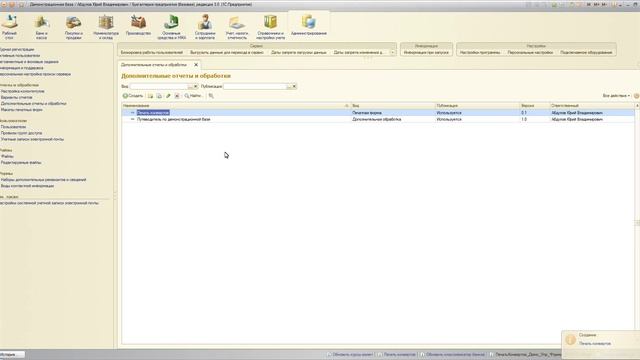This screenshot has width=640, height=360.
Task: Click the help icon beside Все действия
Action: pos(636,96)
